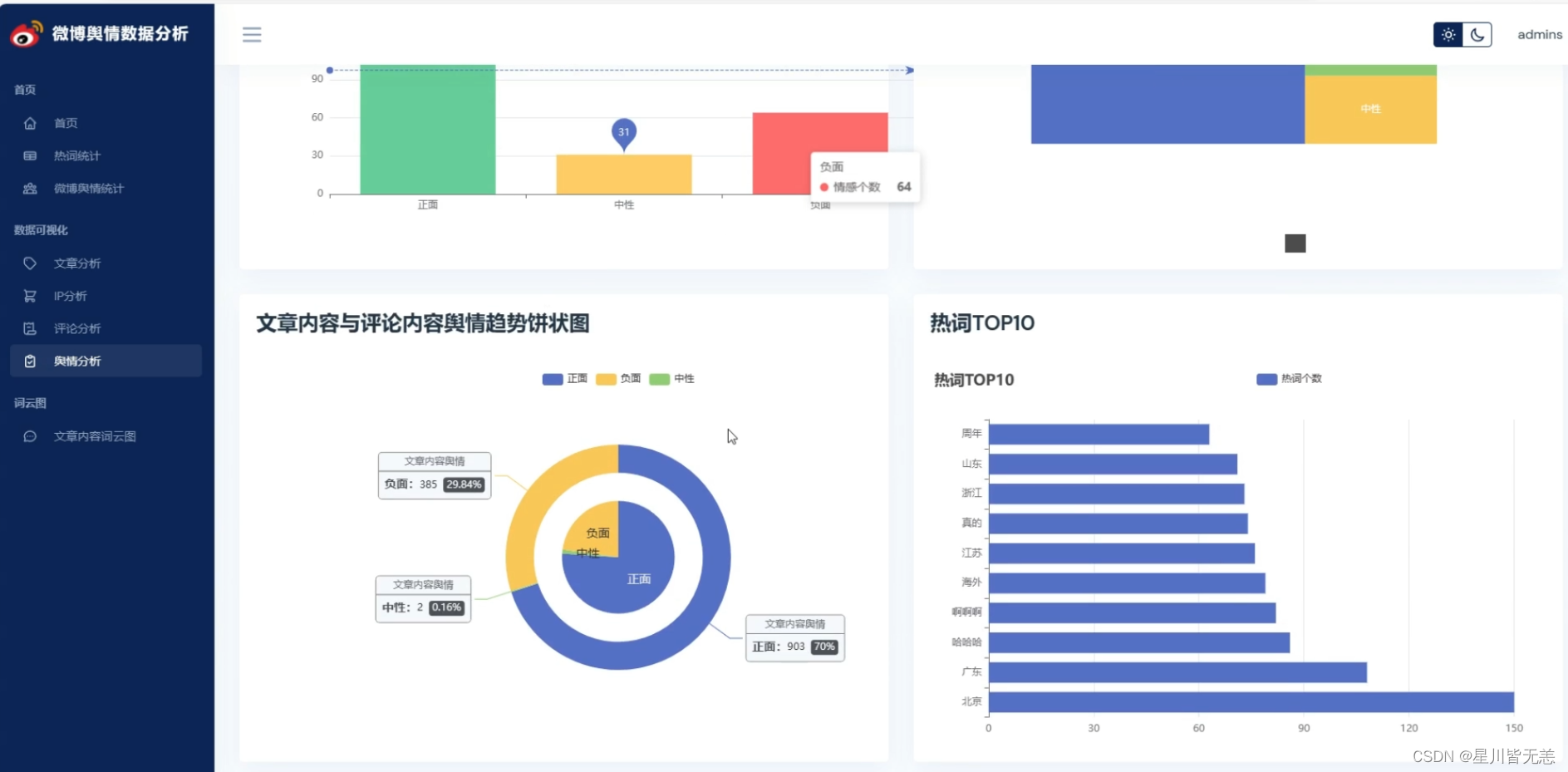Image resolution: width=1568 pixels, height=772 pixels.
Task: Click the 正面: 903 label box
Action: [795, 638]
